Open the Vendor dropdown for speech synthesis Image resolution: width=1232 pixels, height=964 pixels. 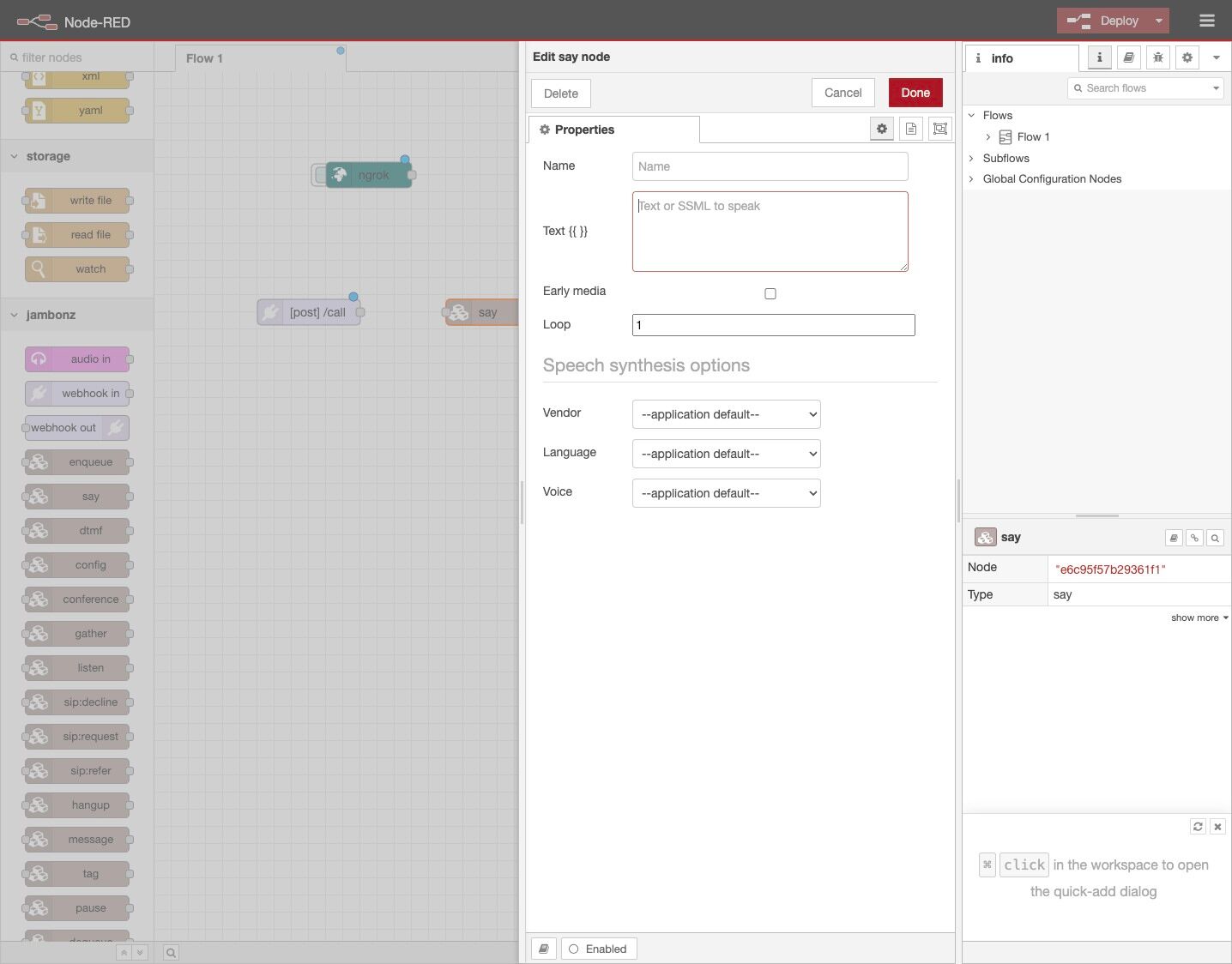[x=726, y=414]
